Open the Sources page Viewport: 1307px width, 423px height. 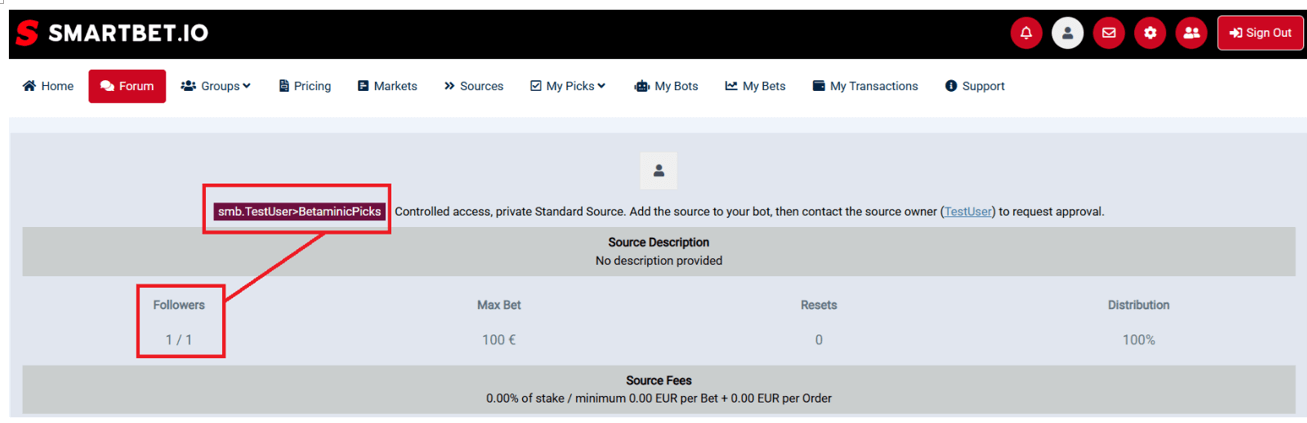point(474,86)
